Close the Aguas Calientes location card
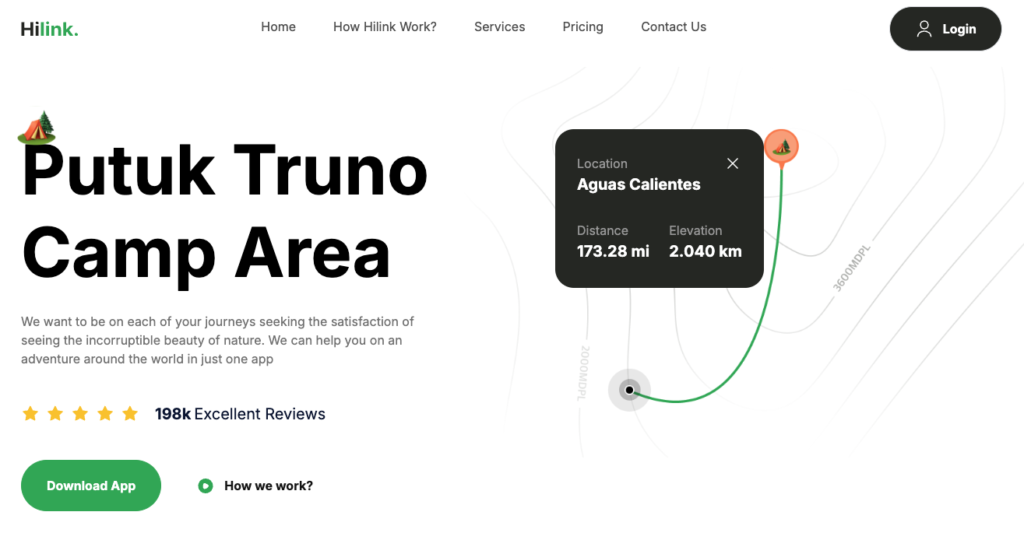Viewport: 1024px width, 554px height. click(733, 163)
